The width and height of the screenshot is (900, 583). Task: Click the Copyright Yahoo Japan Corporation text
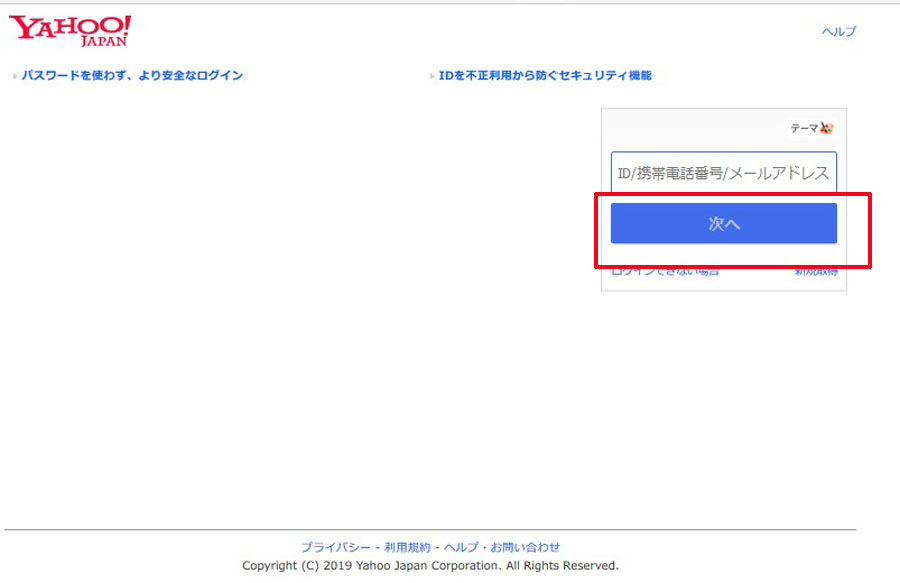coord(430,566)
